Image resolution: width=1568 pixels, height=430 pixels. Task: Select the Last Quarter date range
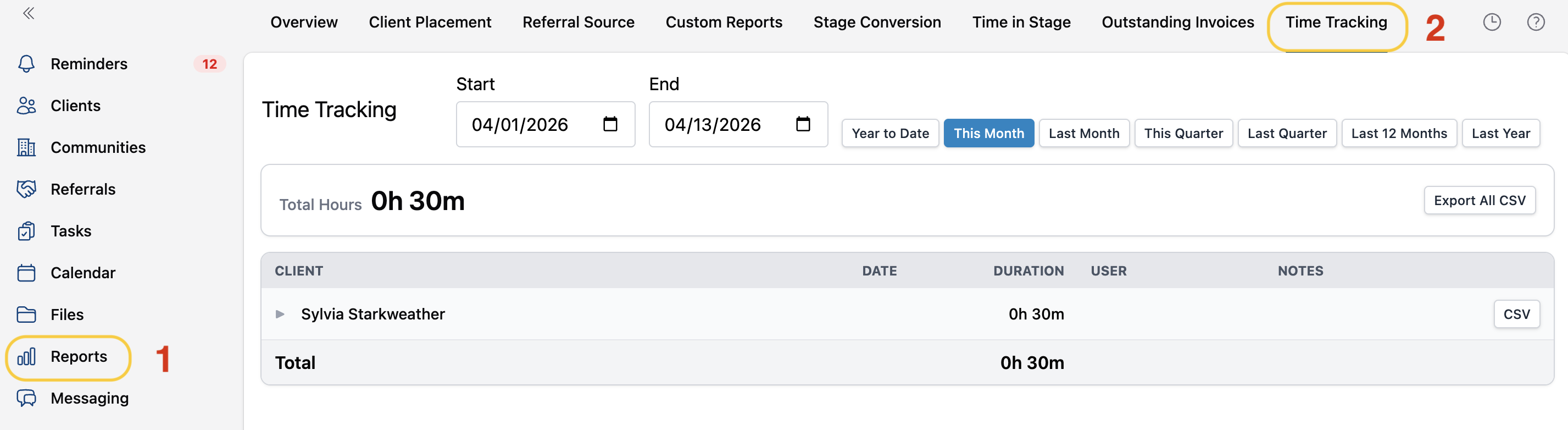click(1286, 134)
